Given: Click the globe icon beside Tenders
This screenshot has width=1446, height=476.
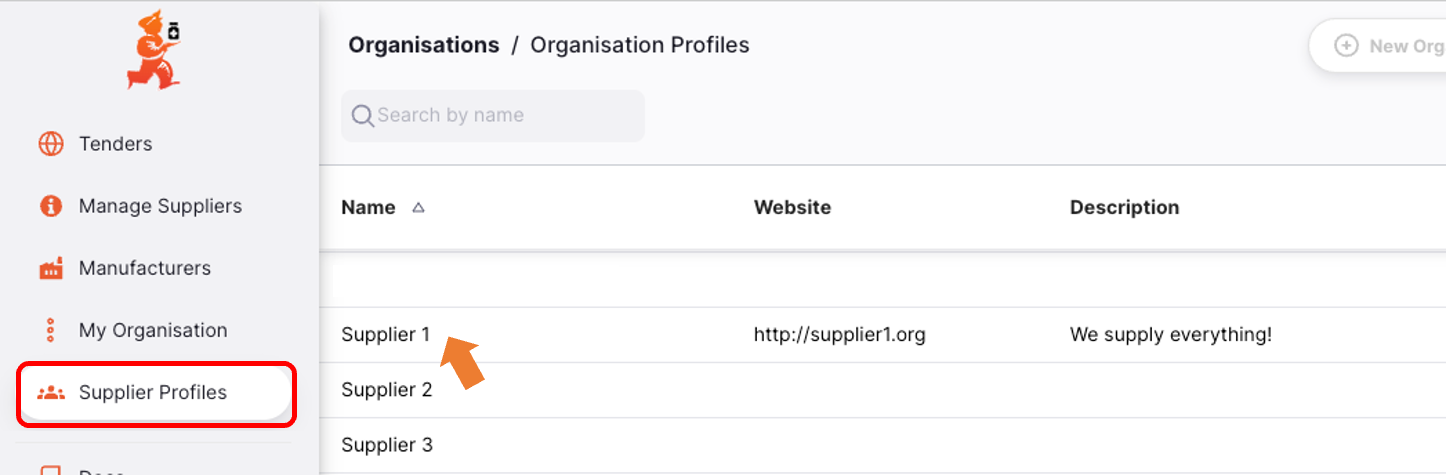Looking at the screenshot, I should point(51,144).
